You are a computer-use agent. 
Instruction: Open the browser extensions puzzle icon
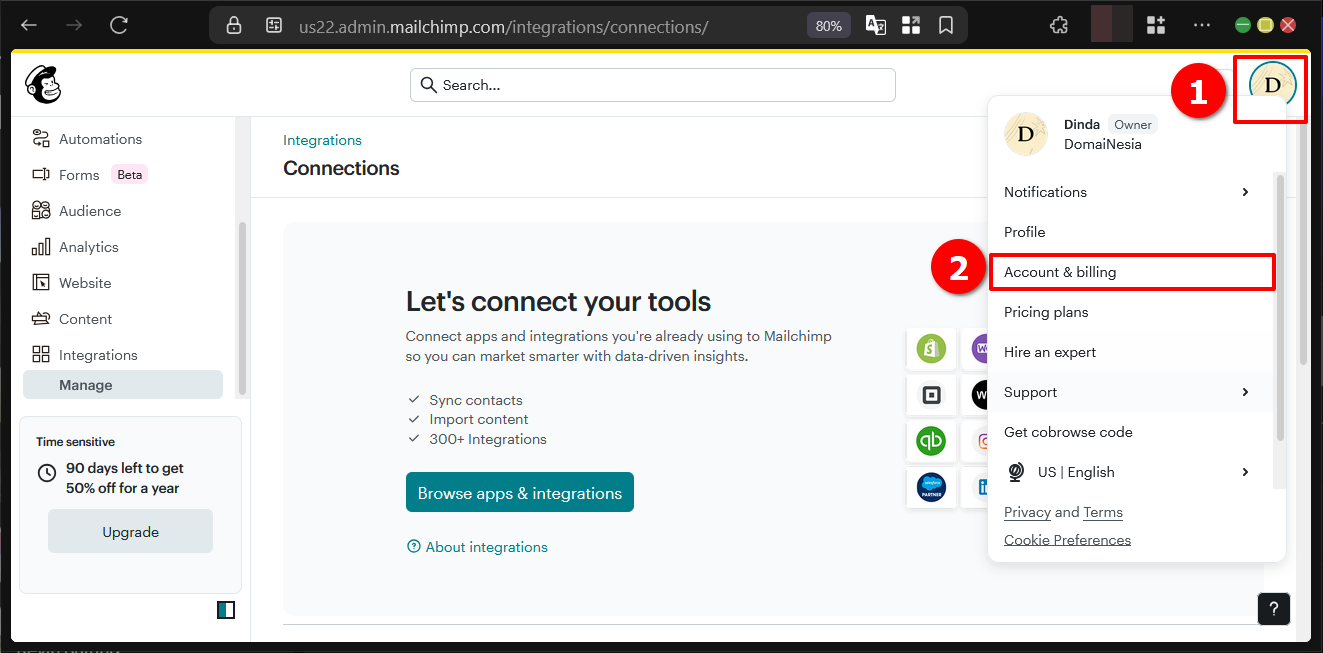pos(1155,24)
